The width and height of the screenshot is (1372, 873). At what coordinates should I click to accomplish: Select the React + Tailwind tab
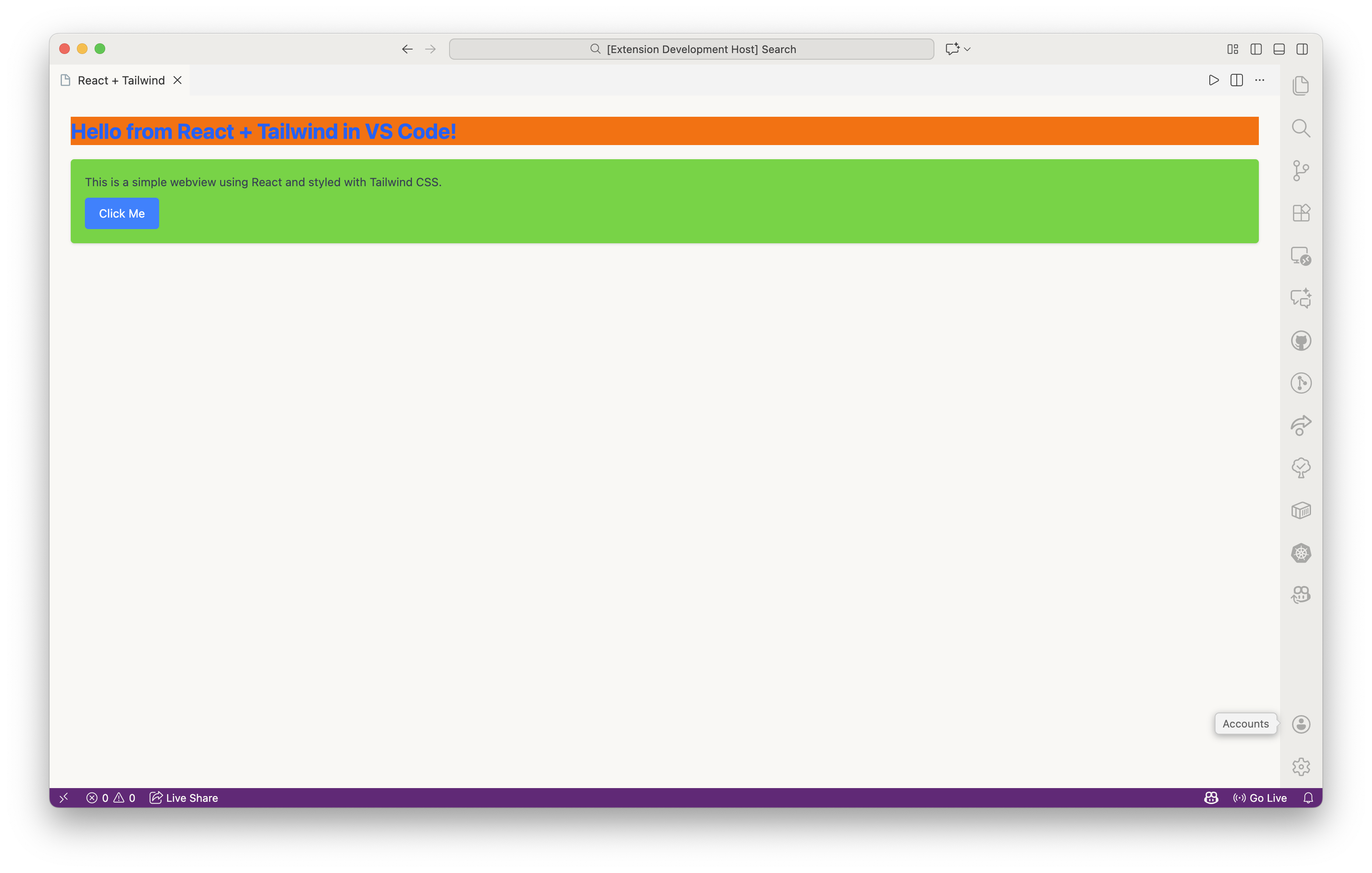121,80
